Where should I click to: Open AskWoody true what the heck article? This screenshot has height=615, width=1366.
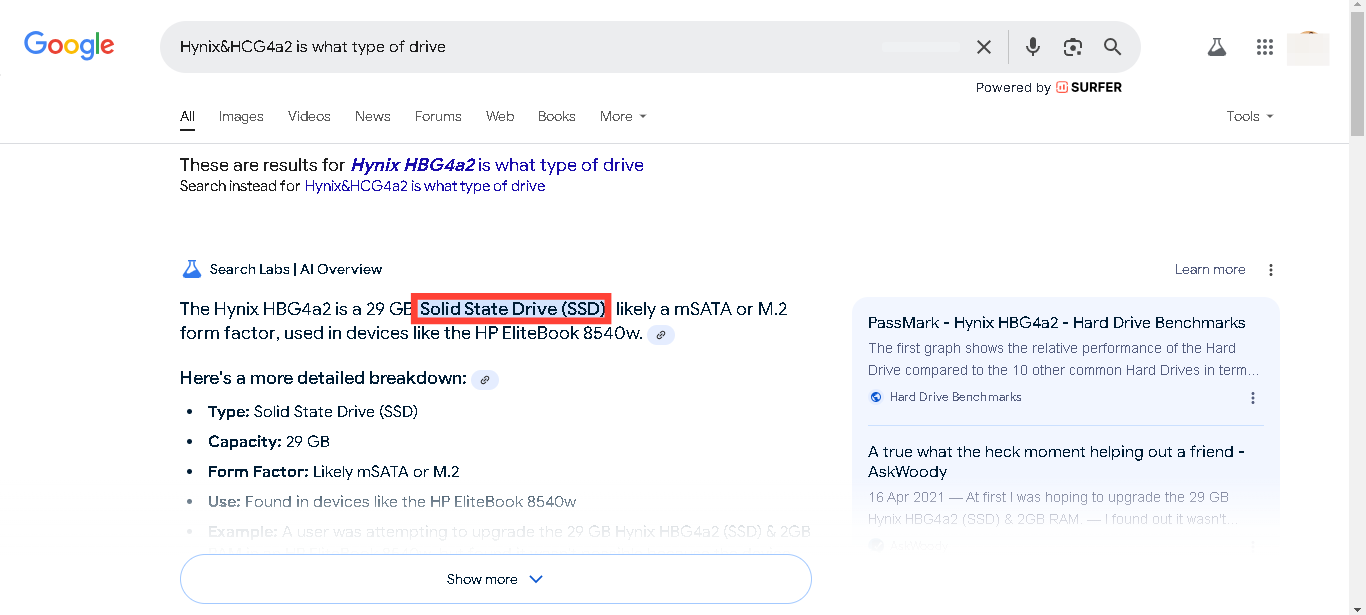tap(1057, 461)
